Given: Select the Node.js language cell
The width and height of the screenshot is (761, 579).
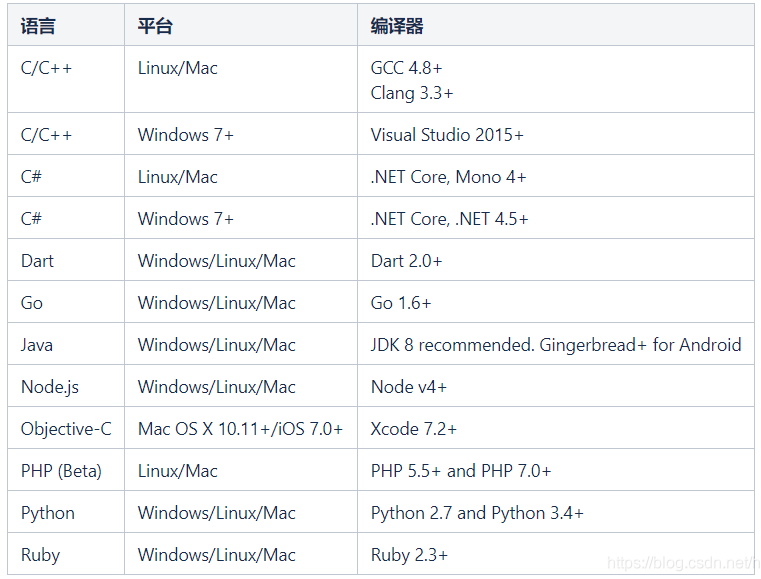Looking at the screenshot, I should click(x=46, y=387).
